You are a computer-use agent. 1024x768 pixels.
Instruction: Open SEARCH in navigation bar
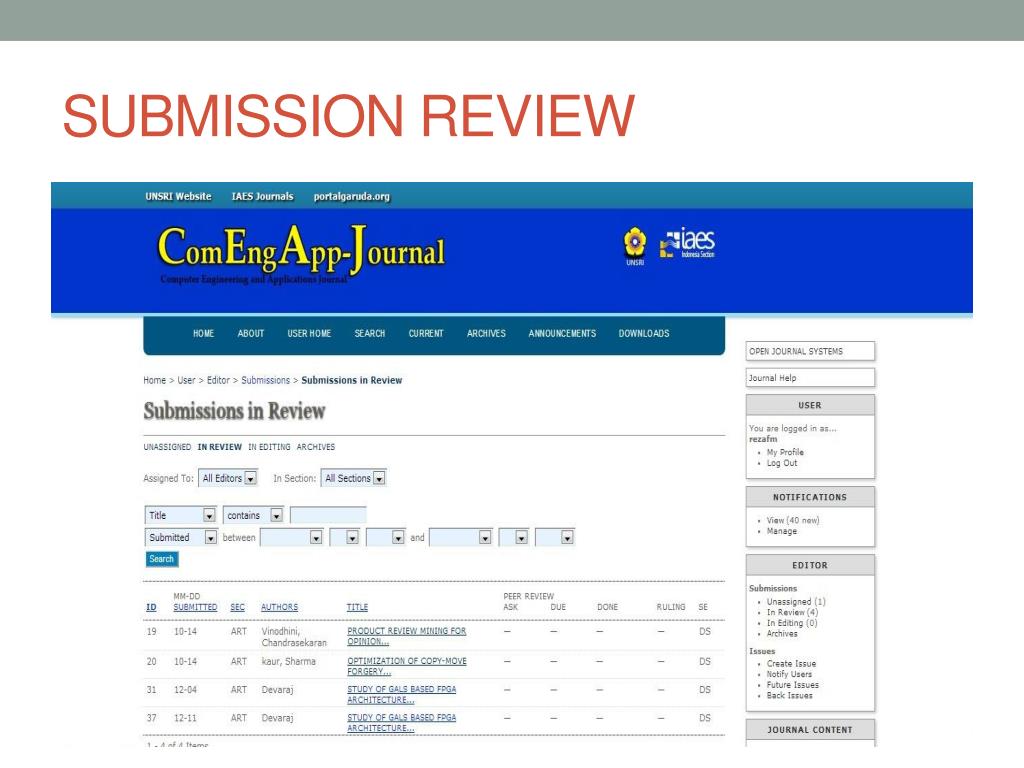point(370,333)
